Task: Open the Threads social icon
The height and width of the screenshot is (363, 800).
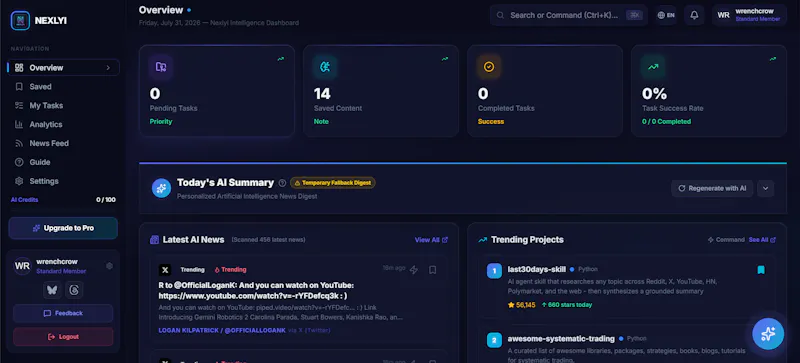Action: (74, 289)
